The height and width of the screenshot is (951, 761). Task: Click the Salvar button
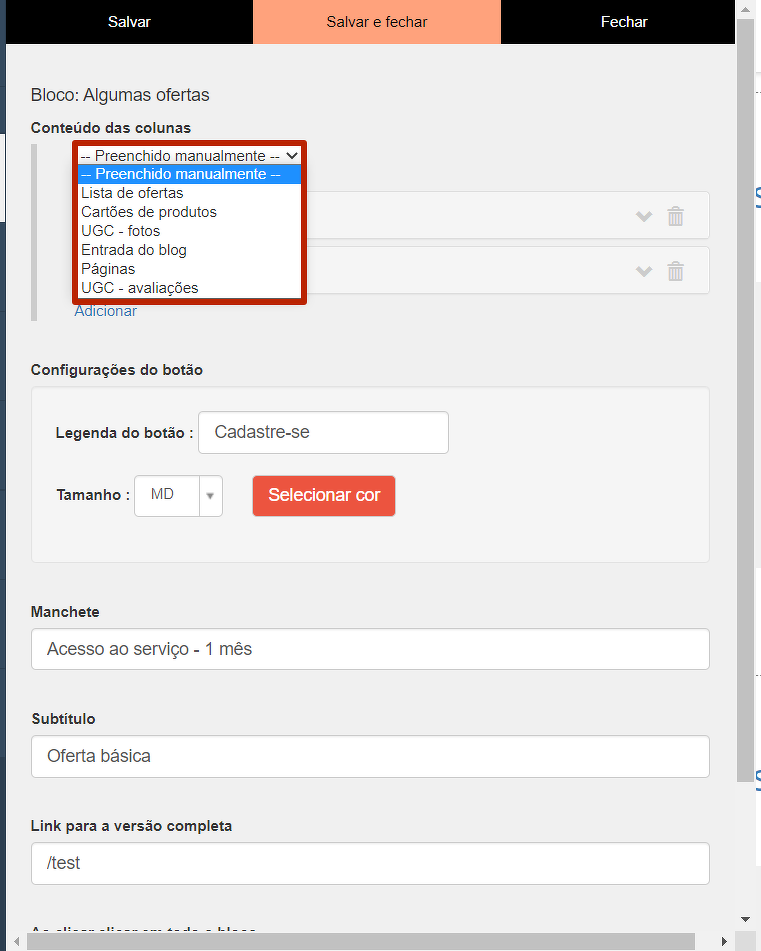[x=129, y=22]
